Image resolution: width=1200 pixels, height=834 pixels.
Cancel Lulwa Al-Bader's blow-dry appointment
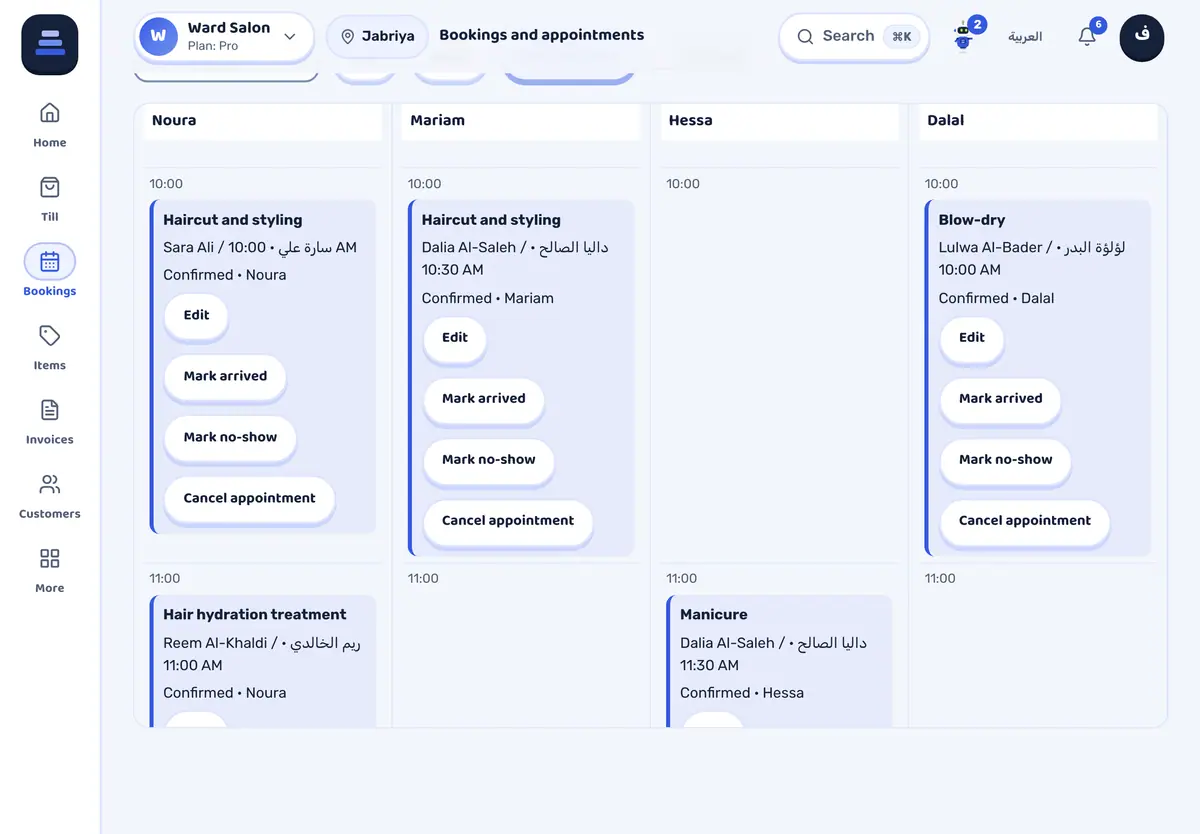1025,522
